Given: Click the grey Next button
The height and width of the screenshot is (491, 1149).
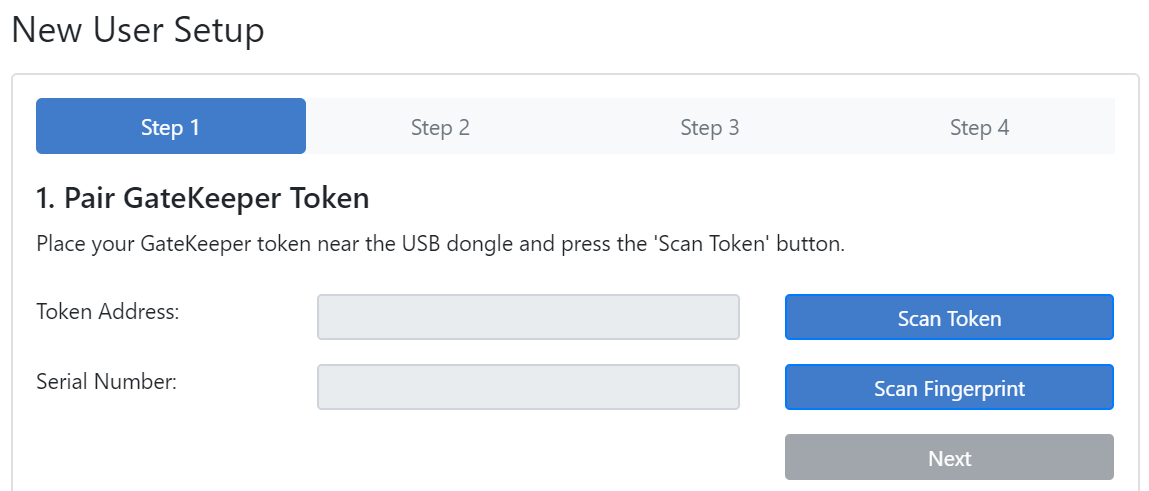Looking at the screenshot, I should pos(949,458).
